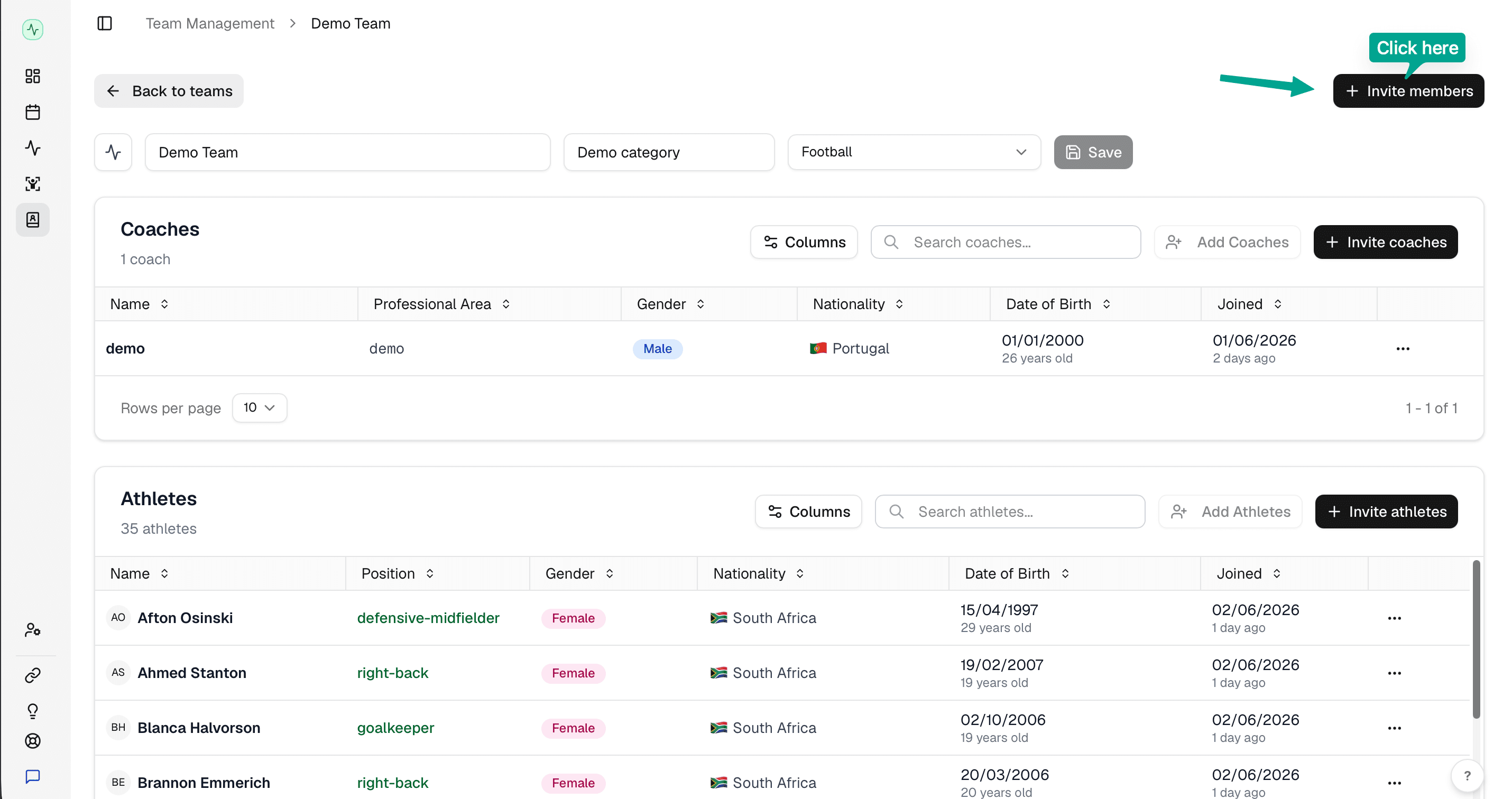Open the help question mark button
1512x799 pixels.
click(1468, 776)
